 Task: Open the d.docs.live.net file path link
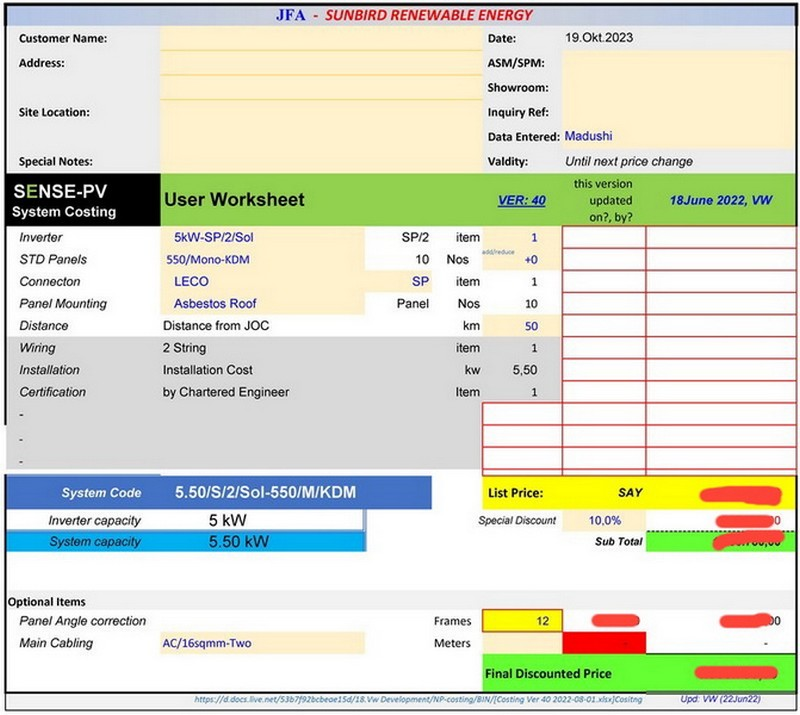[x=418, y=699]
